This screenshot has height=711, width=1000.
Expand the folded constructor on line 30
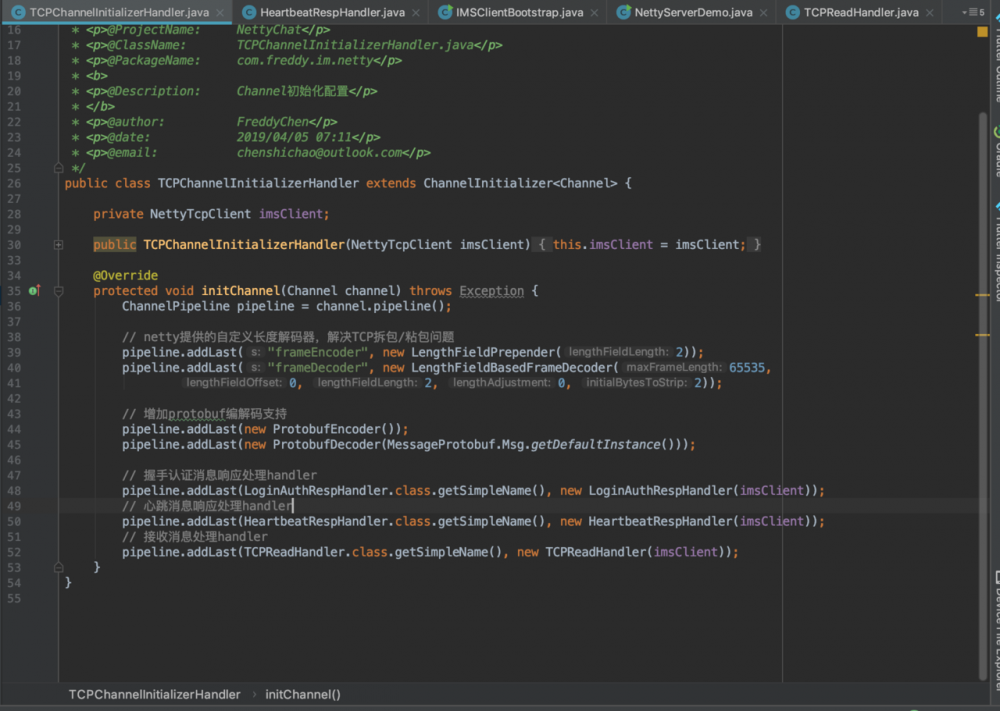tap(59, 245)
